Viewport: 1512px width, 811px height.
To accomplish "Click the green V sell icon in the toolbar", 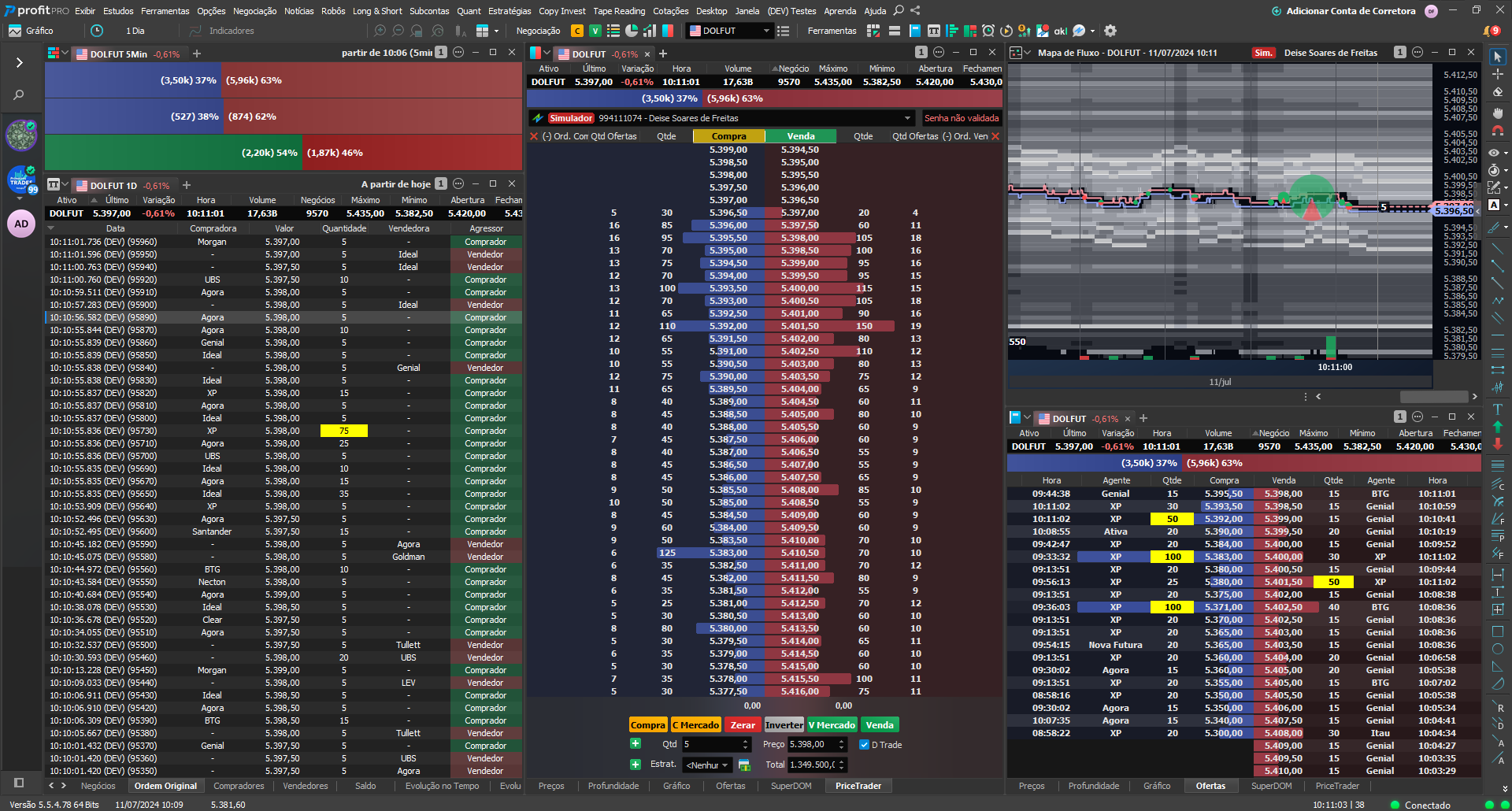I will tap(595, 31).
